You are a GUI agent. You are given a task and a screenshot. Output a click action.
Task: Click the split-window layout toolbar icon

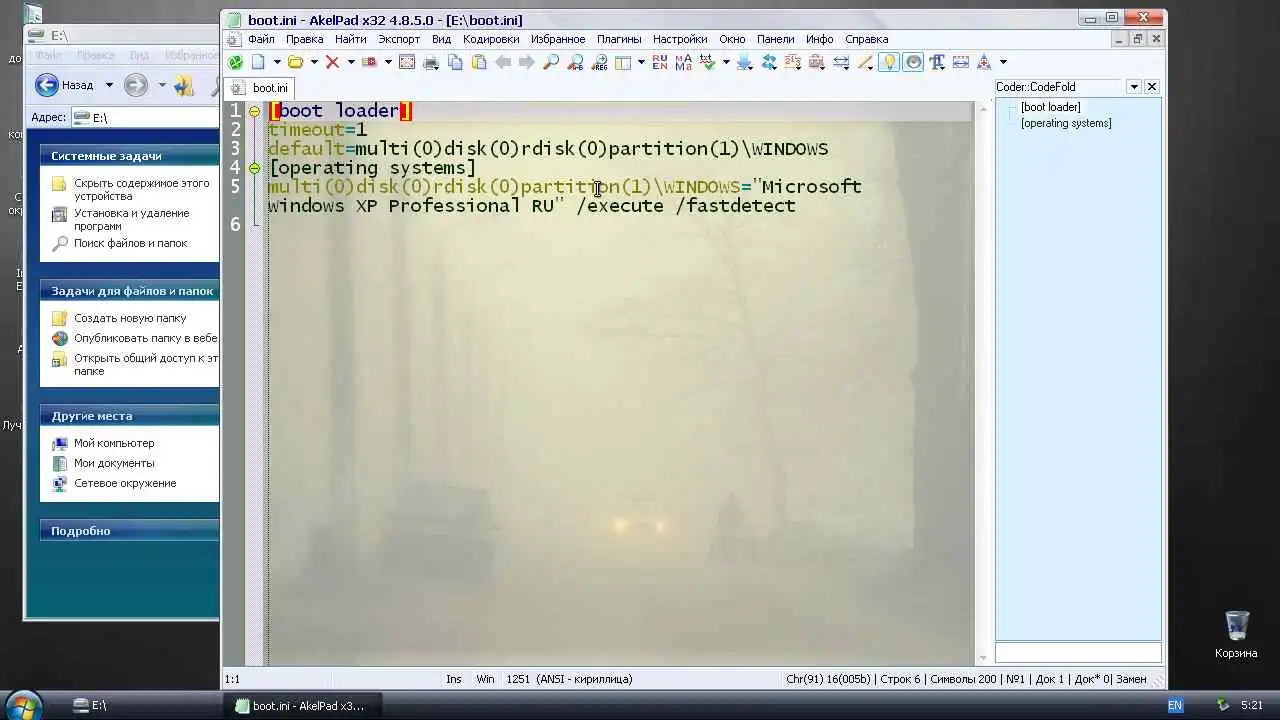click(623, 62)
